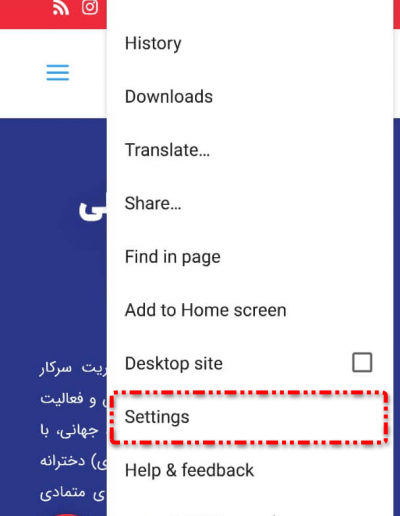400x516 pixels.
Task: Open Help & feedback
Action: [x=189, y=470]
